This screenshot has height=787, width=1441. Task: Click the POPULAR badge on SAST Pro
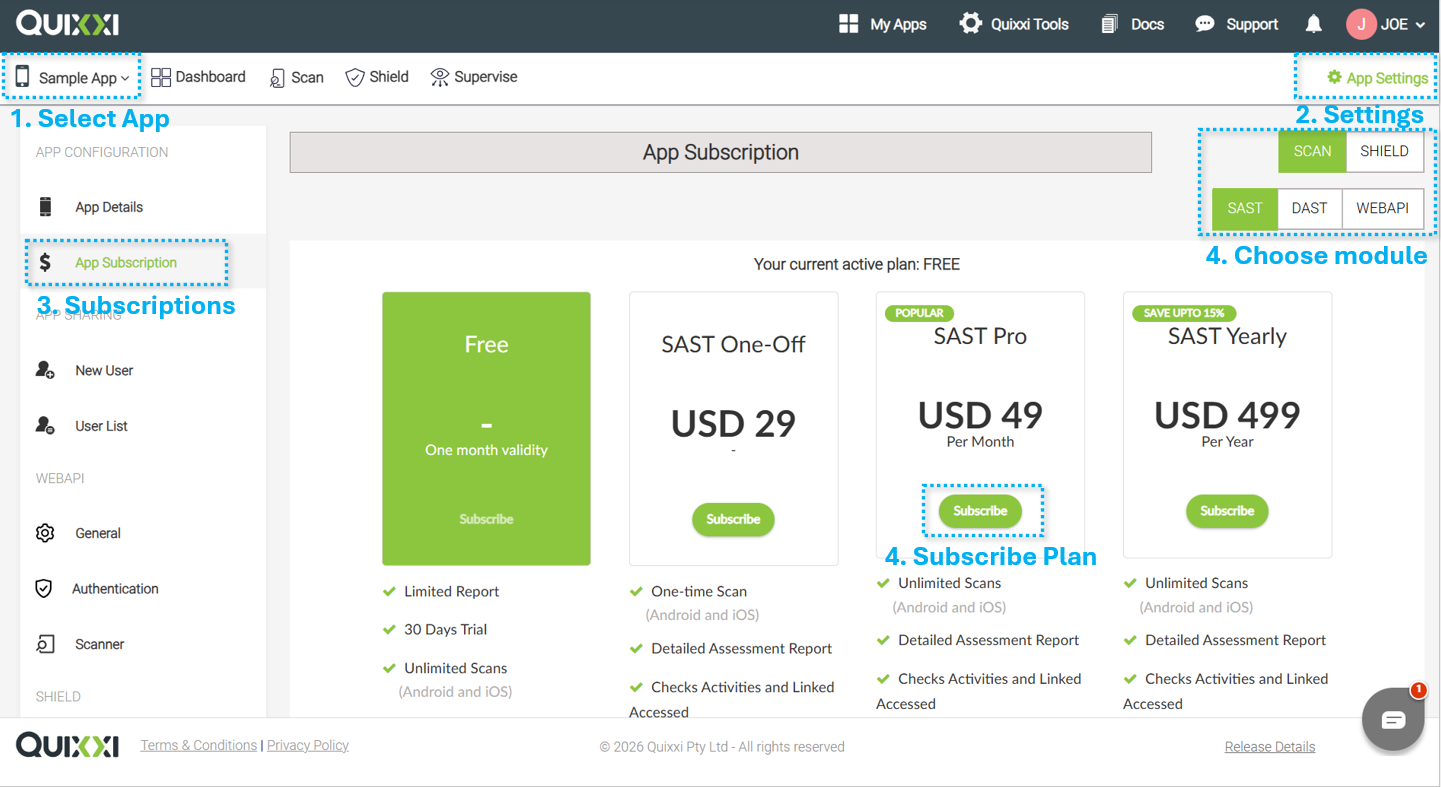920,313
